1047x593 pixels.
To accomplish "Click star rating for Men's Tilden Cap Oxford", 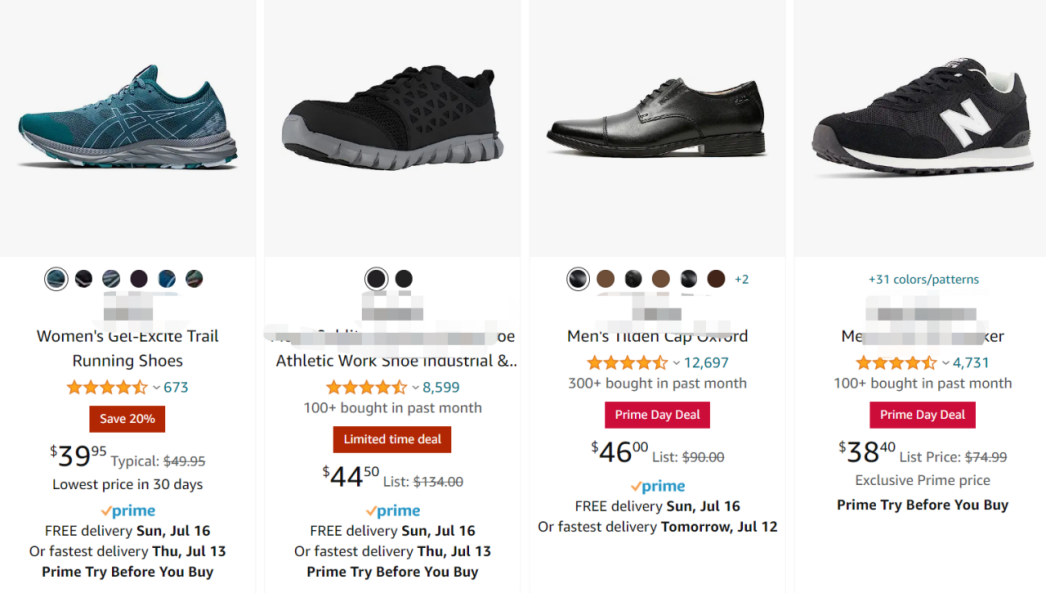I will click(x=626, y=363).
